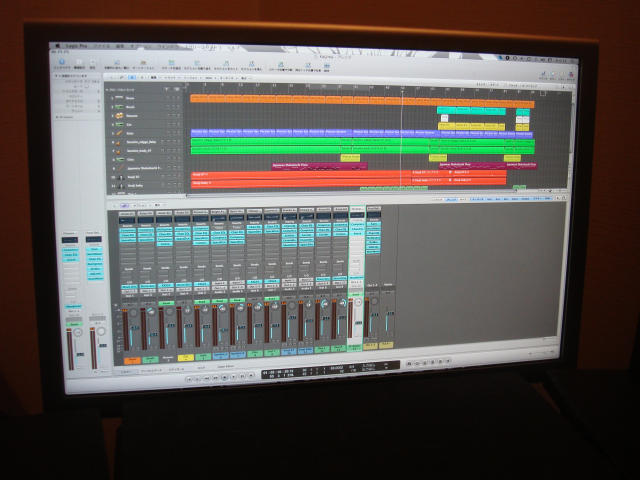Switch to the Piano Roll tab at the bottom

(x=177, y=369)
